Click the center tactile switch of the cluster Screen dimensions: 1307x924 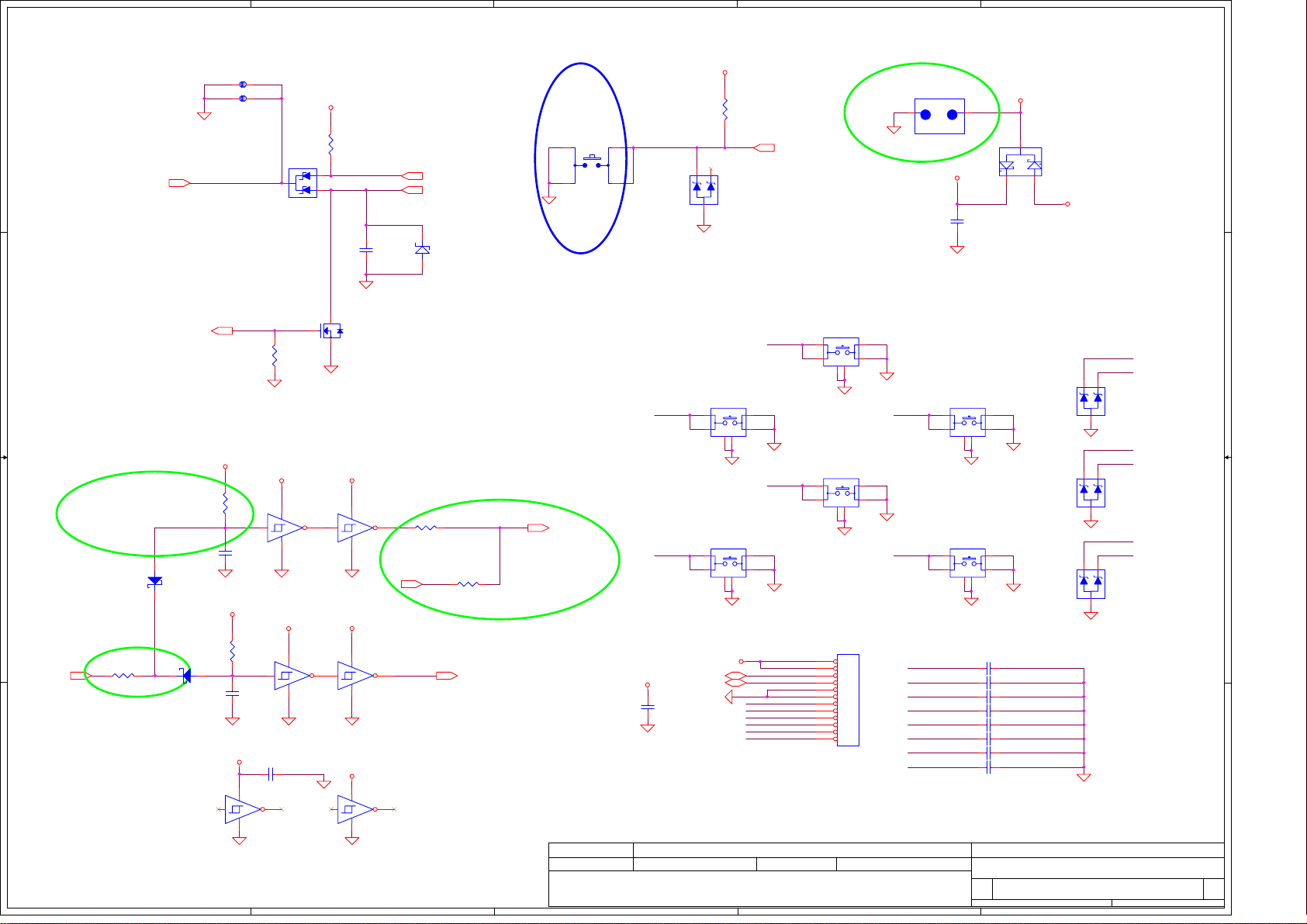click(841, 493)
